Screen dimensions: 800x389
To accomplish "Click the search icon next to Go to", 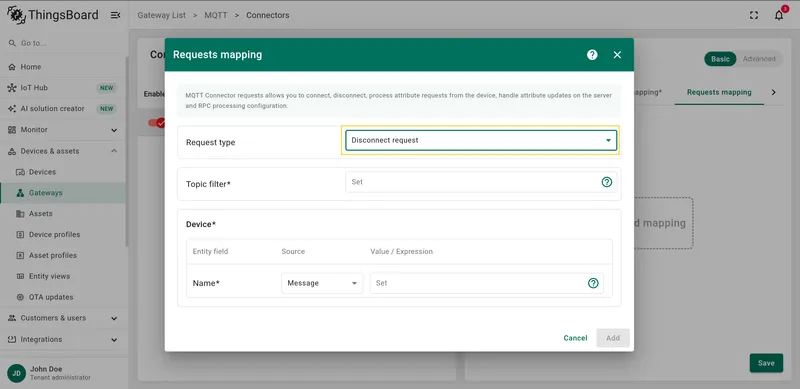I will 12,43.
